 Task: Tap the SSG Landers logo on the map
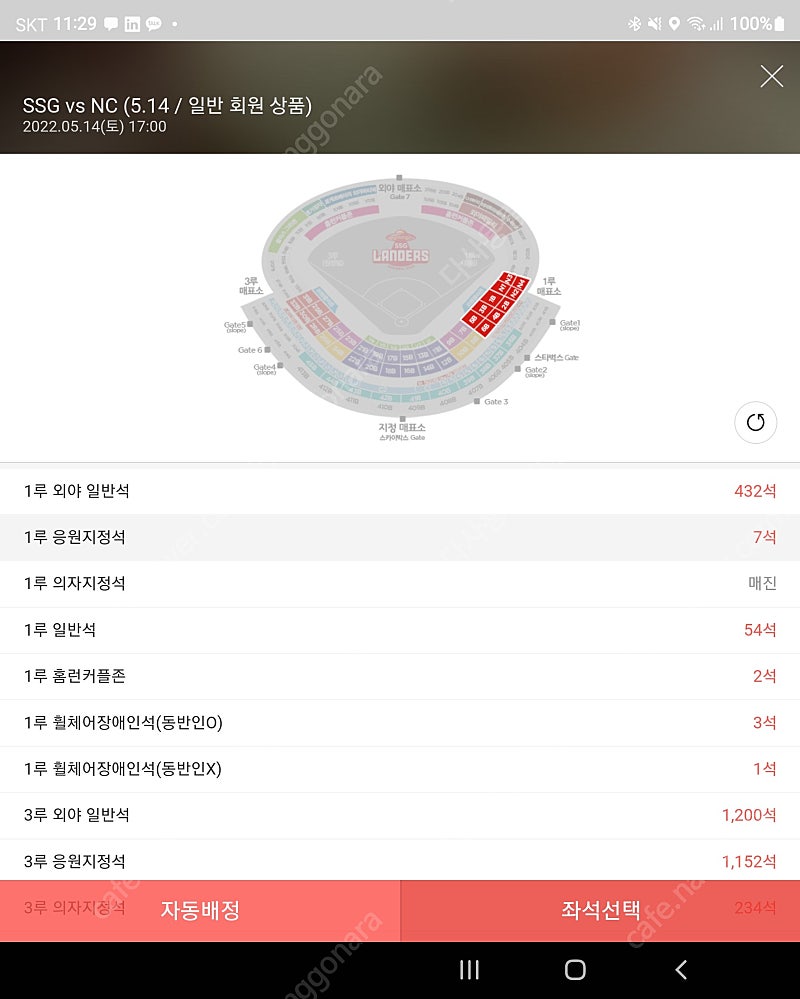tap(399, 246)
